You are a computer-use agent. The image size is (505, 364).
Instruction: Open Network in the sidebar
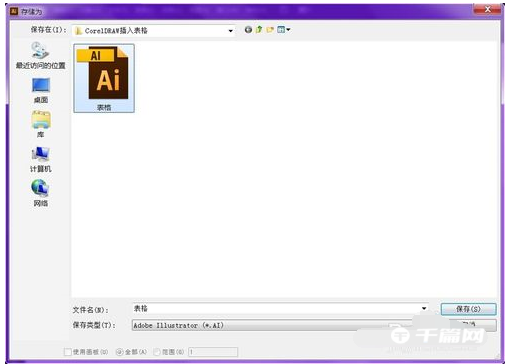point(40,193)
